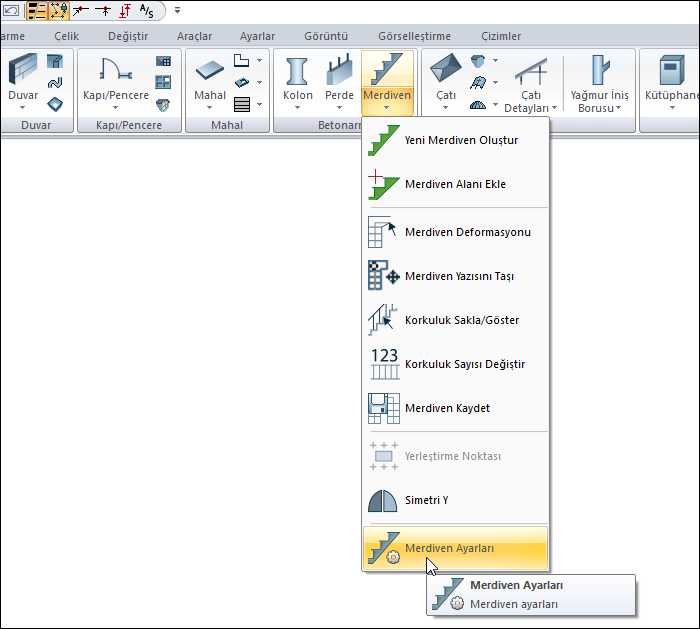Expand dropdown beside hatched lines icon

[x=259, y=104]
